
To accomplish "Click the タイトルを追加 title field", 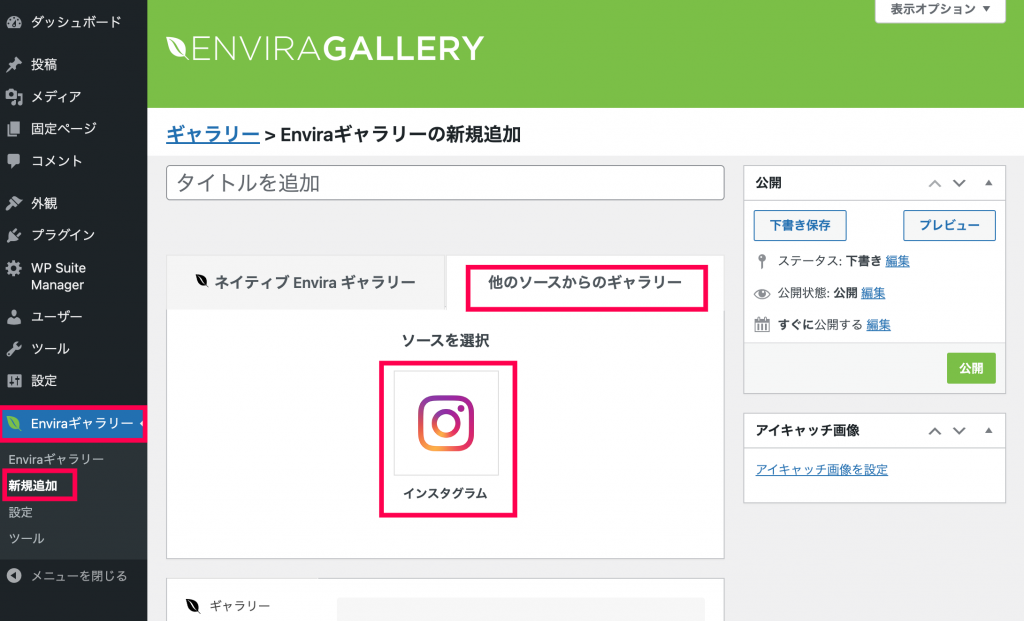I will [445, 183].
